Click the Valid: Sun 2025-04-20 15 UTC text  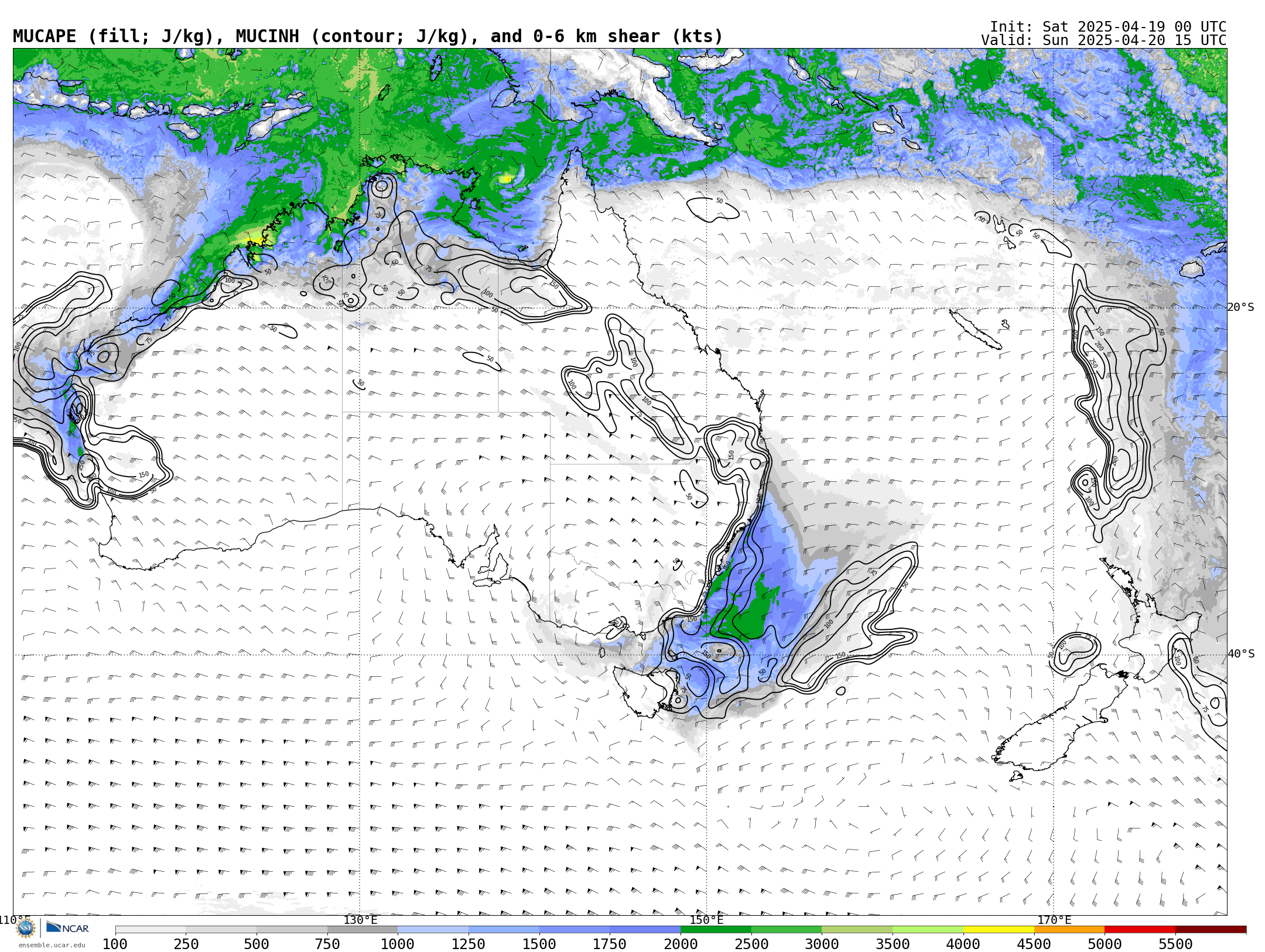(1104, 40)
